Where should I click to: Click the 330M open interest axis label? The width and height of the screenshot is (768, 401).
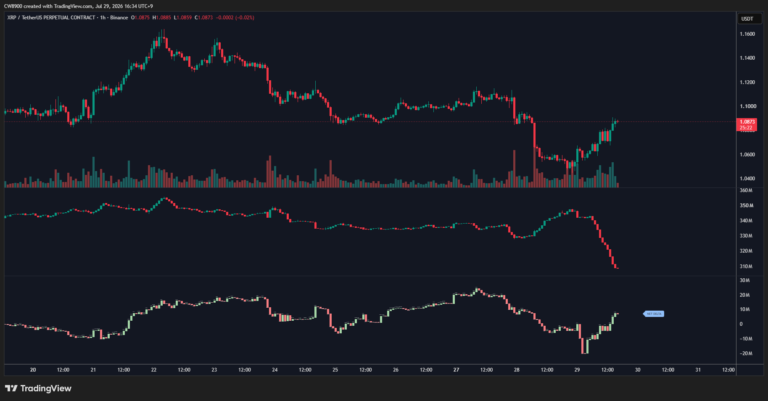(746, 236)
